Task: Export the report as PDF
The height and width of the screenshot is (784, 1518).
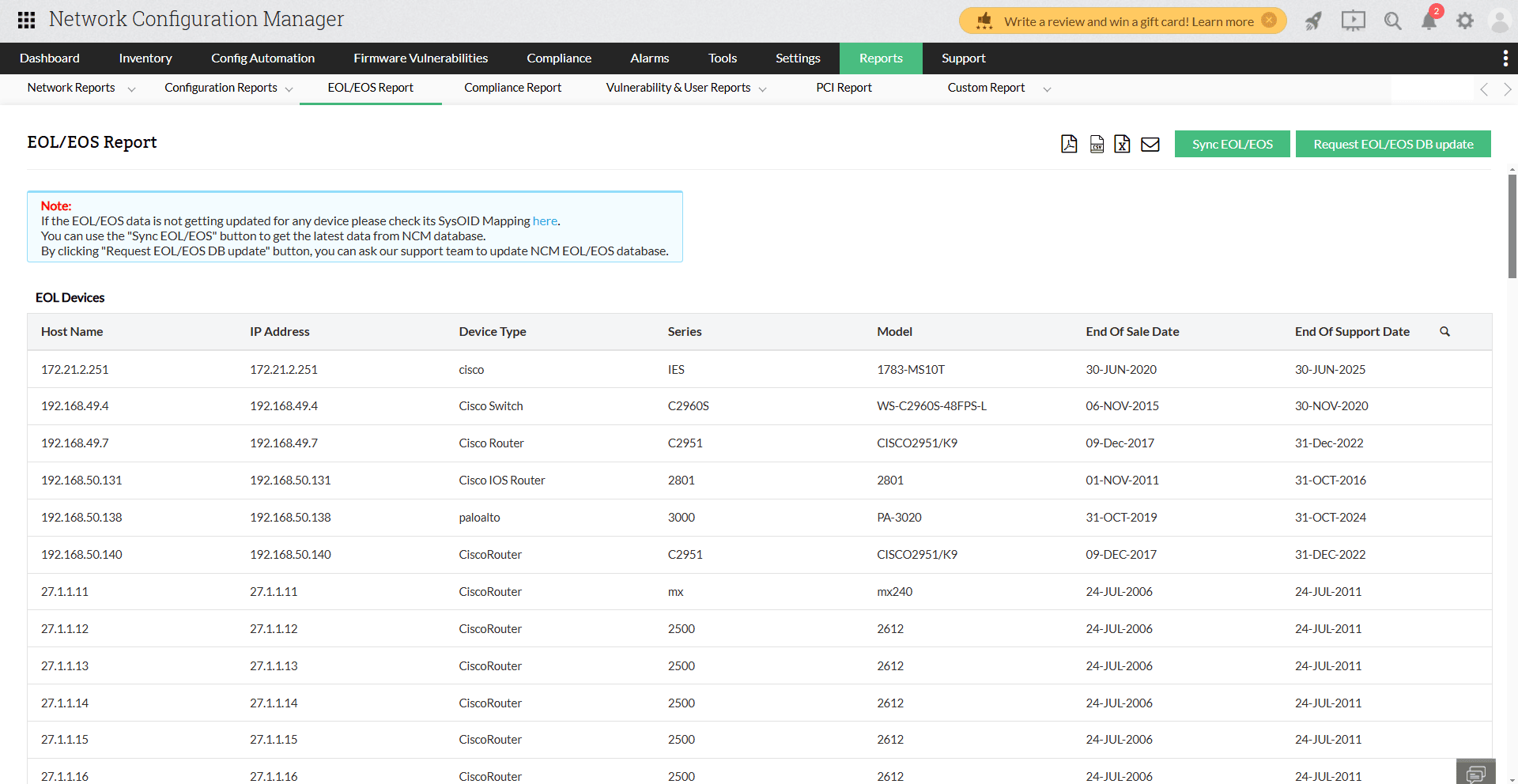Action: (x=1069, y=144)
